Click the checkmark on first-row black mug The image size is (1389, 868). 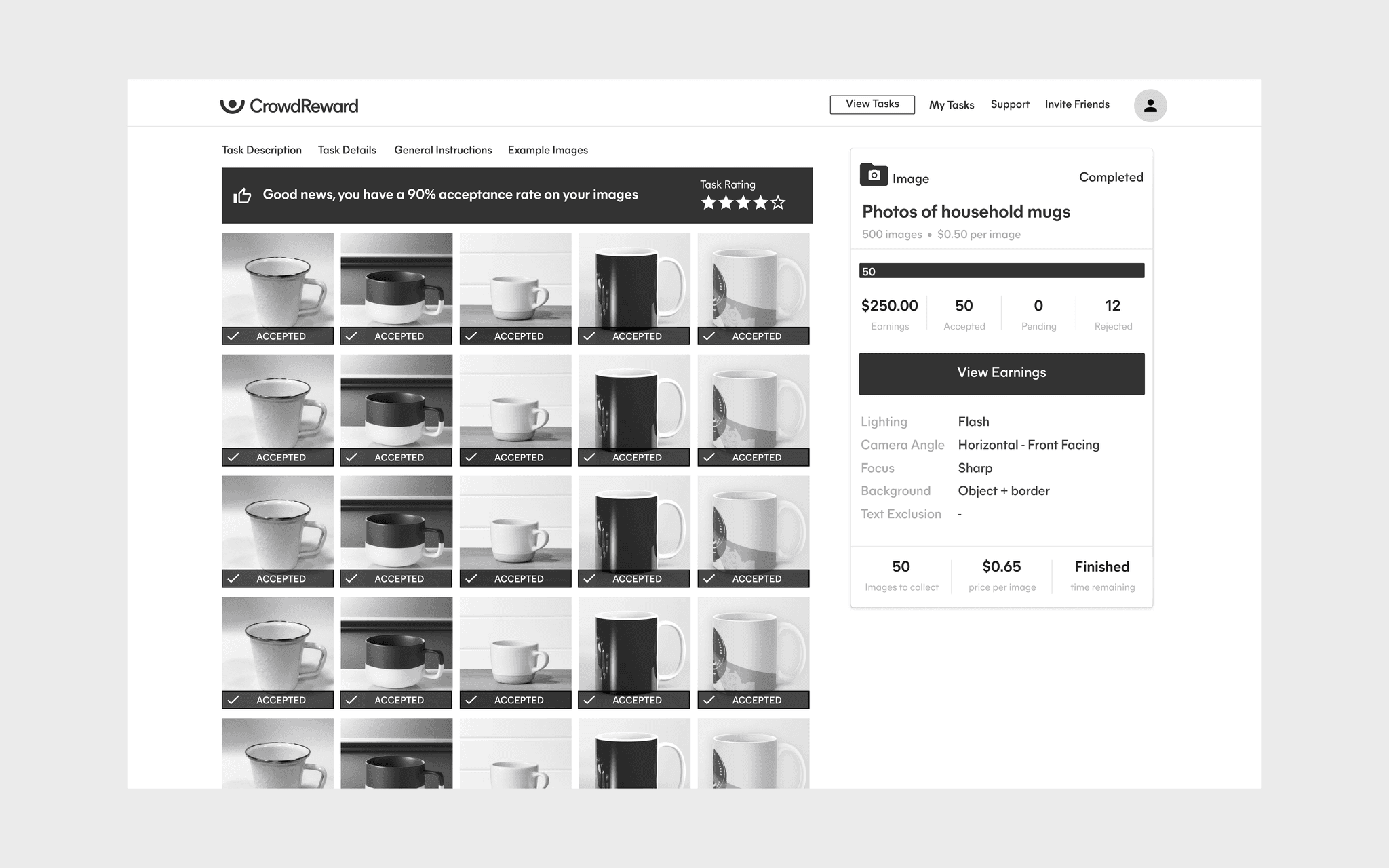589,336
